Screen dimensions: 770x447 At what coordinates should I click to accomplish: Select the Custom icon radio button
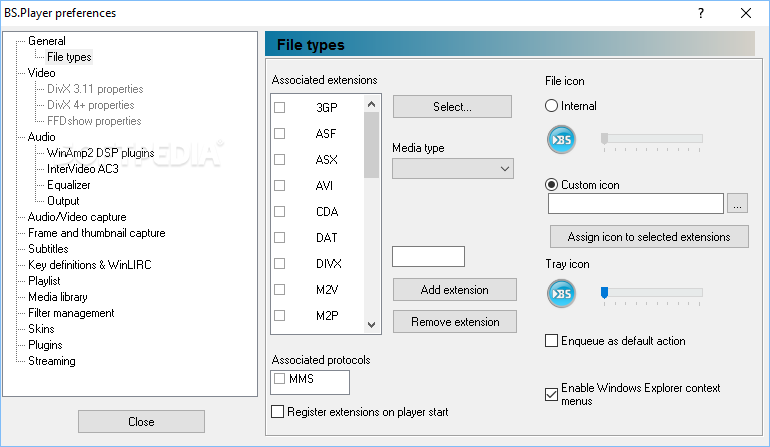[551, 185]
